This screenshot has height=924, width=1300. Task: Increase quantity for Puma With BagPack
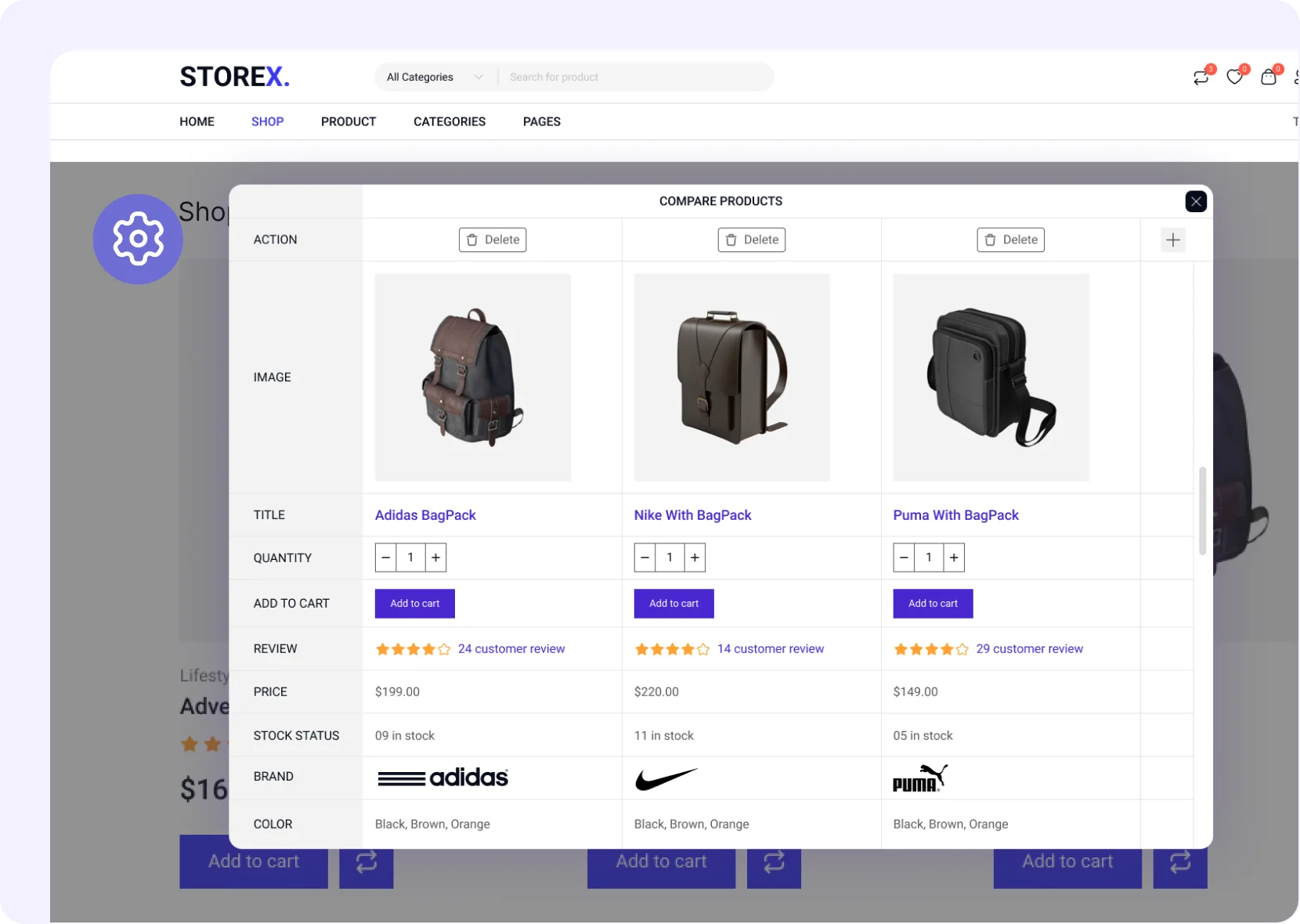coord(954,558)
